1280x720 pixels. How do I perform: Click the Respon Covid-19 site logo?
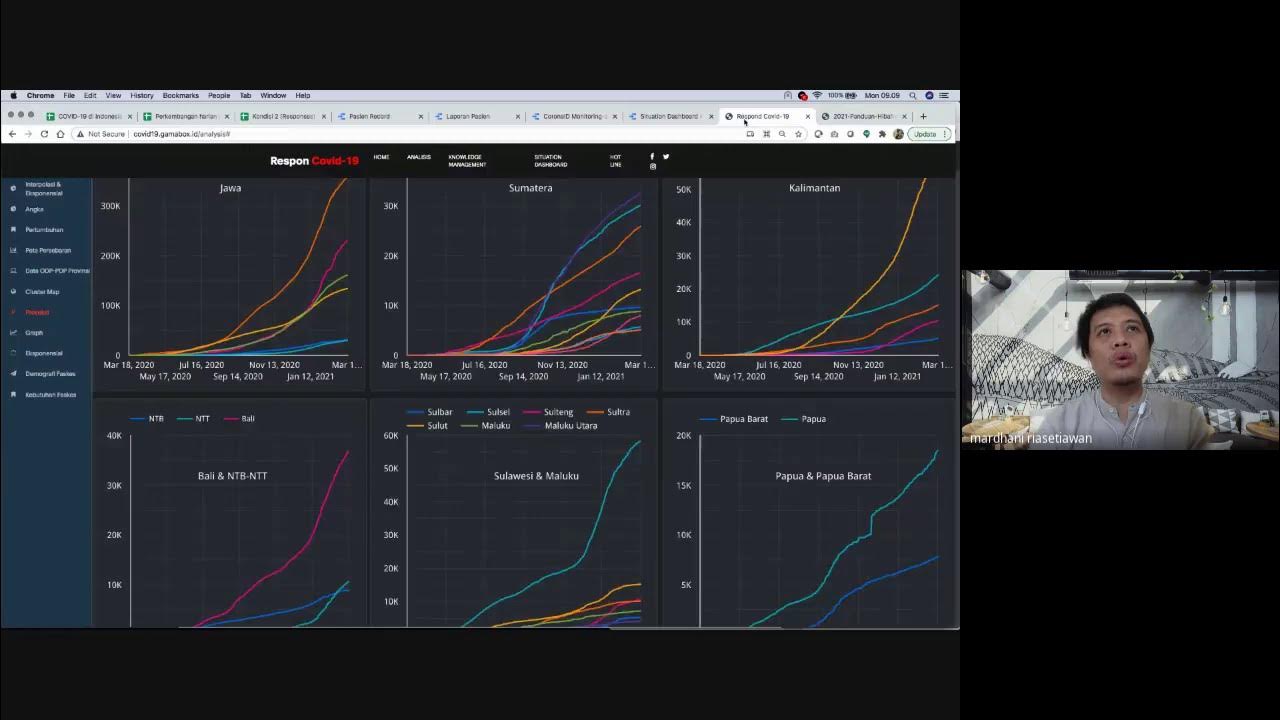coord(314,160)
